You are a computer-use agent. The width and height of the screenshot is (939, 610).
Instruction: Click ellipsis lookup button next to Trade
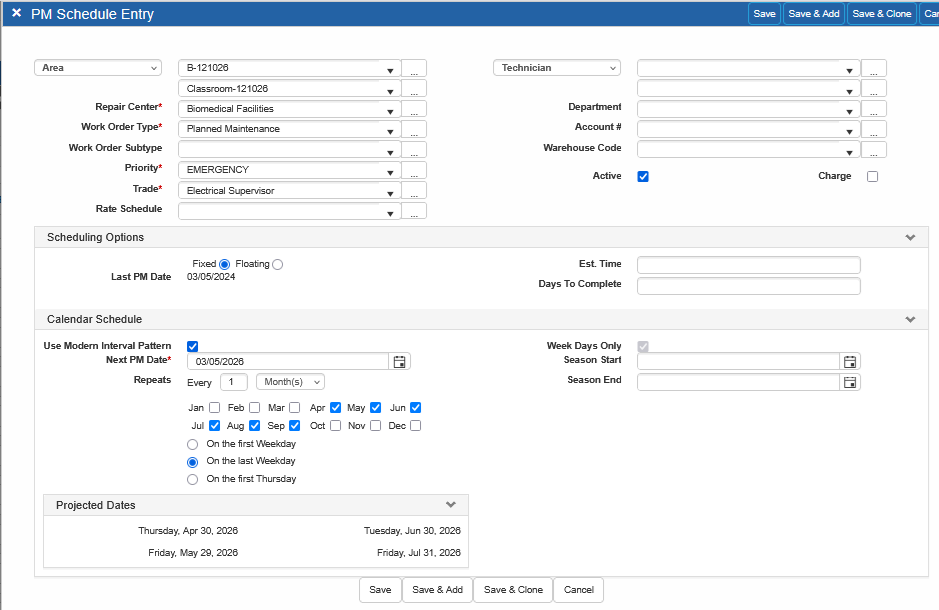pos(414,191)
